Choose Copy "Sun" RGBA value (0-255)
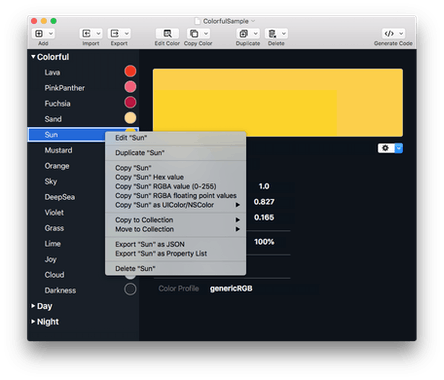This screenshot has width=444, height=380. pyautogui.click(x=176, y=186)
